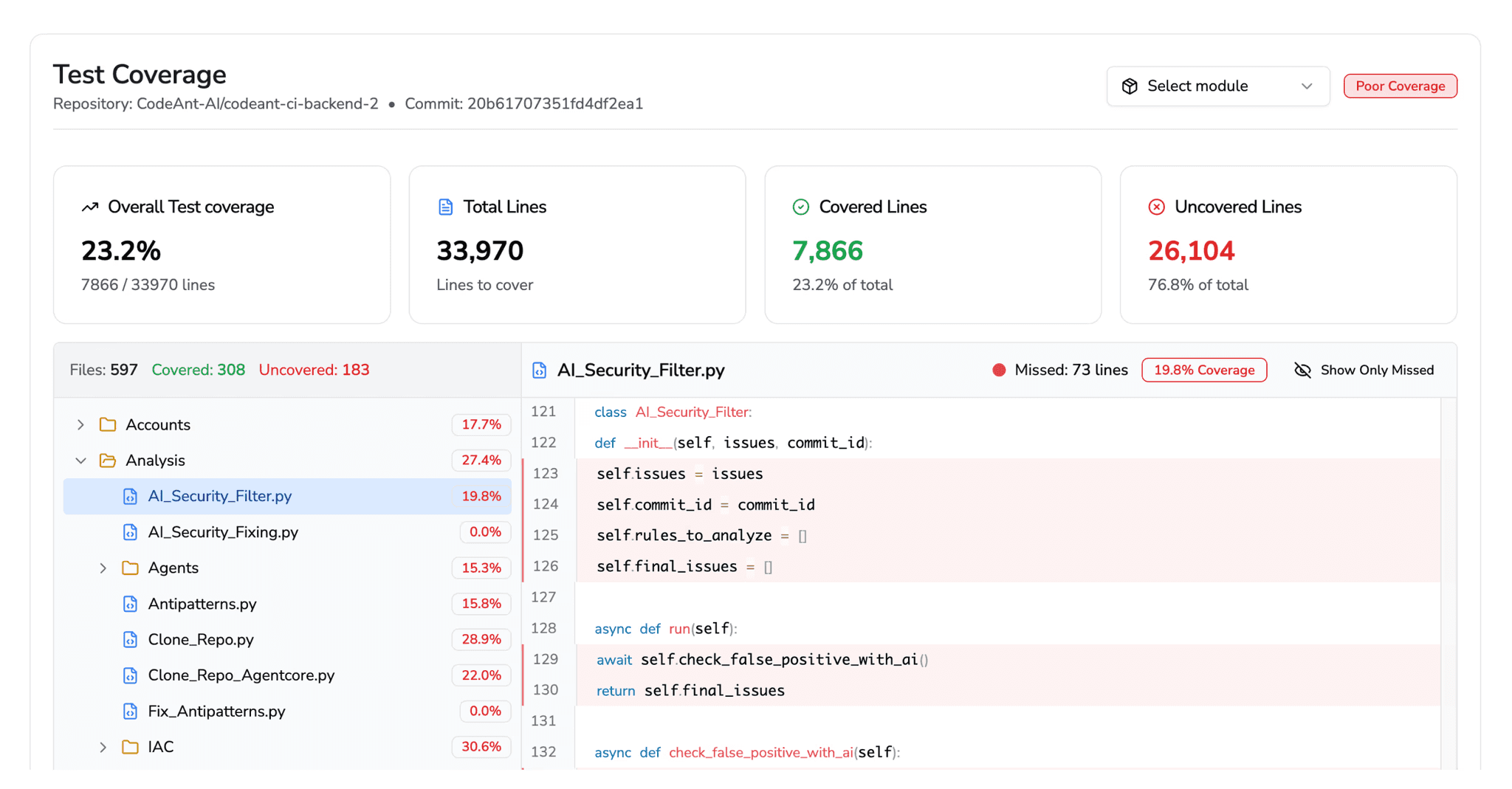The image size is (1512, 789).
Task: Click the crossed-eye icon next to Show Only Missed
Action: [1303, 370]
